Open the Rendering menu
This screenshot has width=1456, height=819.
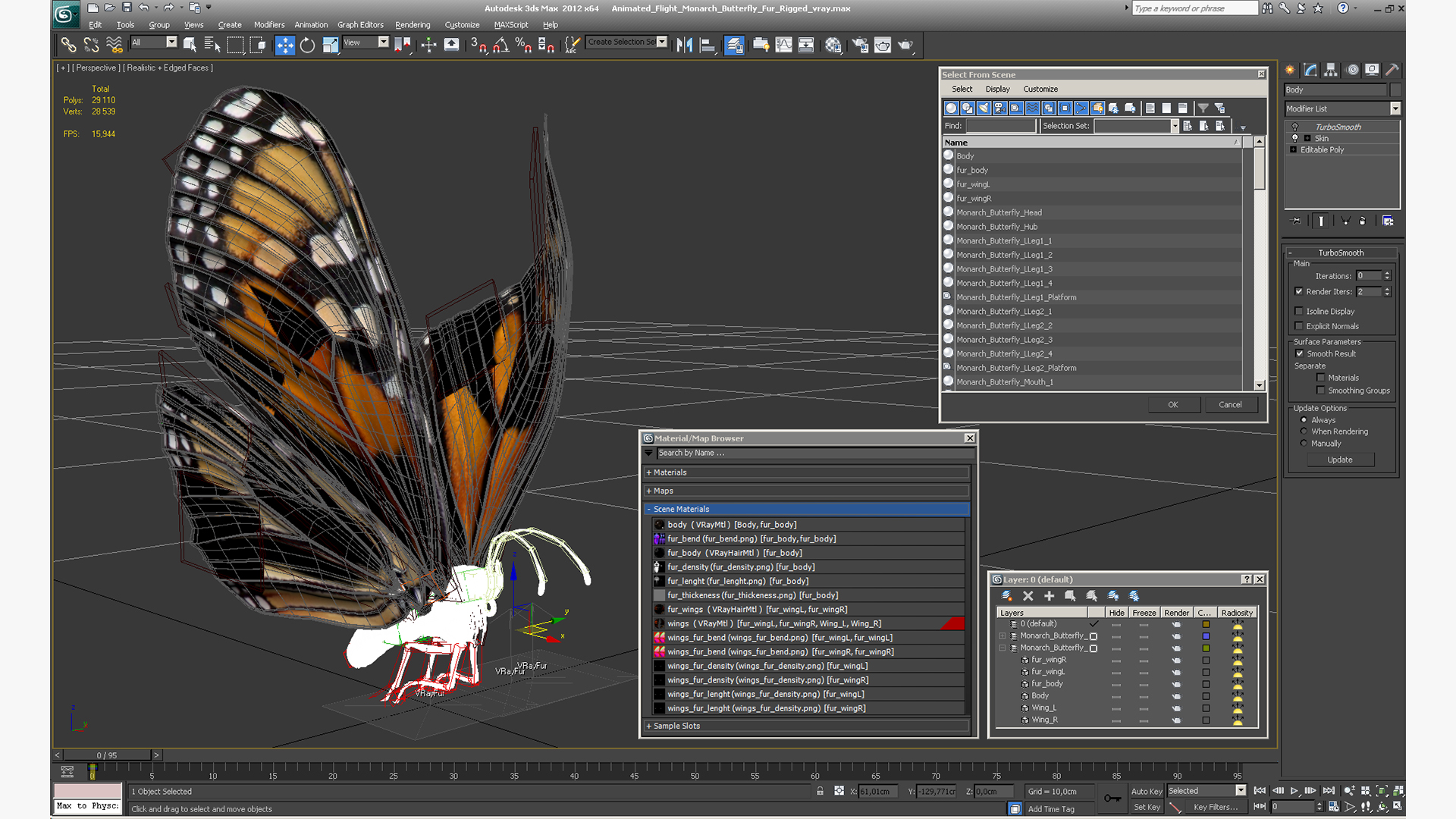tap(412, 25)
